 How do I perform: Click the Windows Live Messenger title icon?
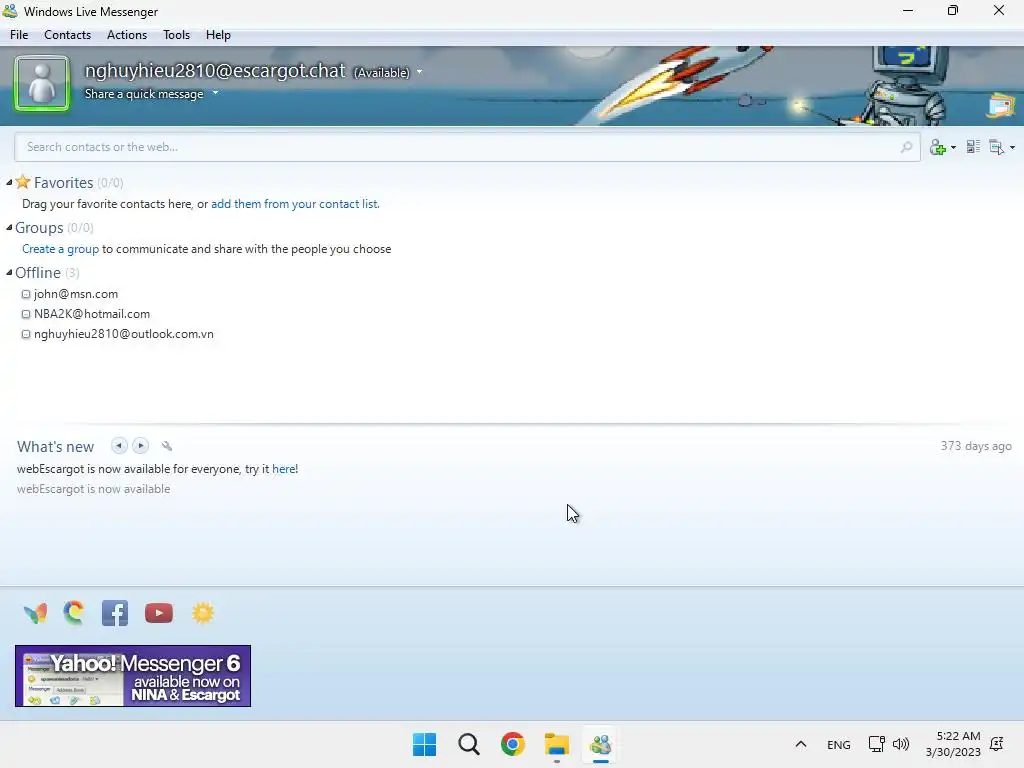pos(10,11)
